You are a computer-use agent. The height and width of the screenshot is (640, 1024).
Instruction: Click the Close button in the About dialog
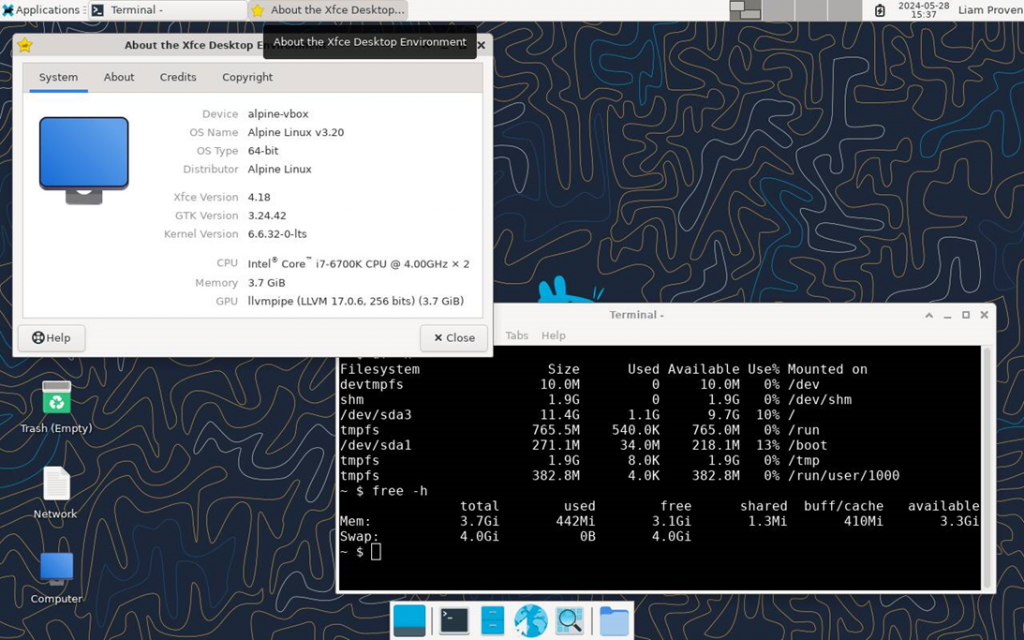coord(453,338)
